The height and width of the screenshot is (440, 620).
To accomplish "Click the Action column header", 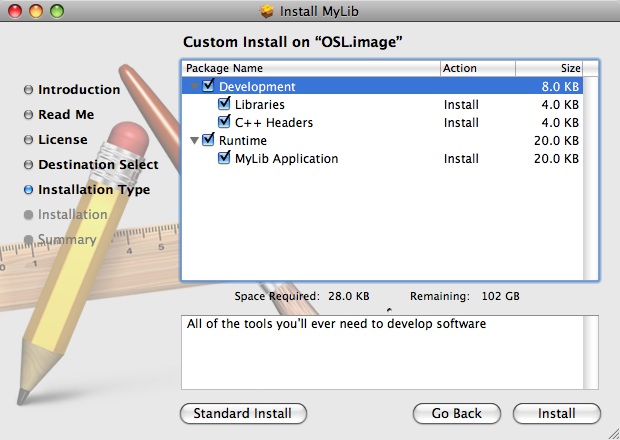I will pyautogui.click(x=477, y=68).
